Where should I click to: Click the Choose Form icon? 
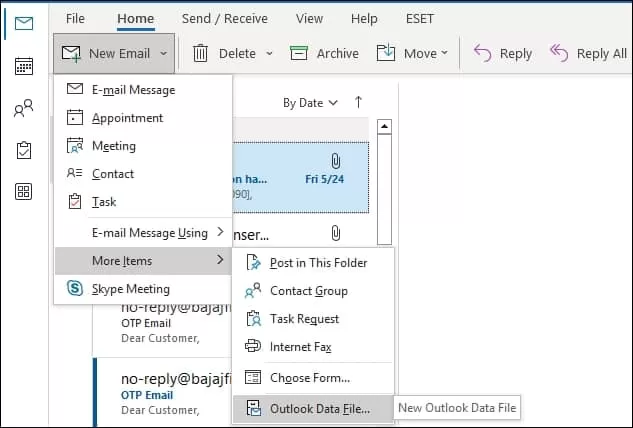(253, 378)
